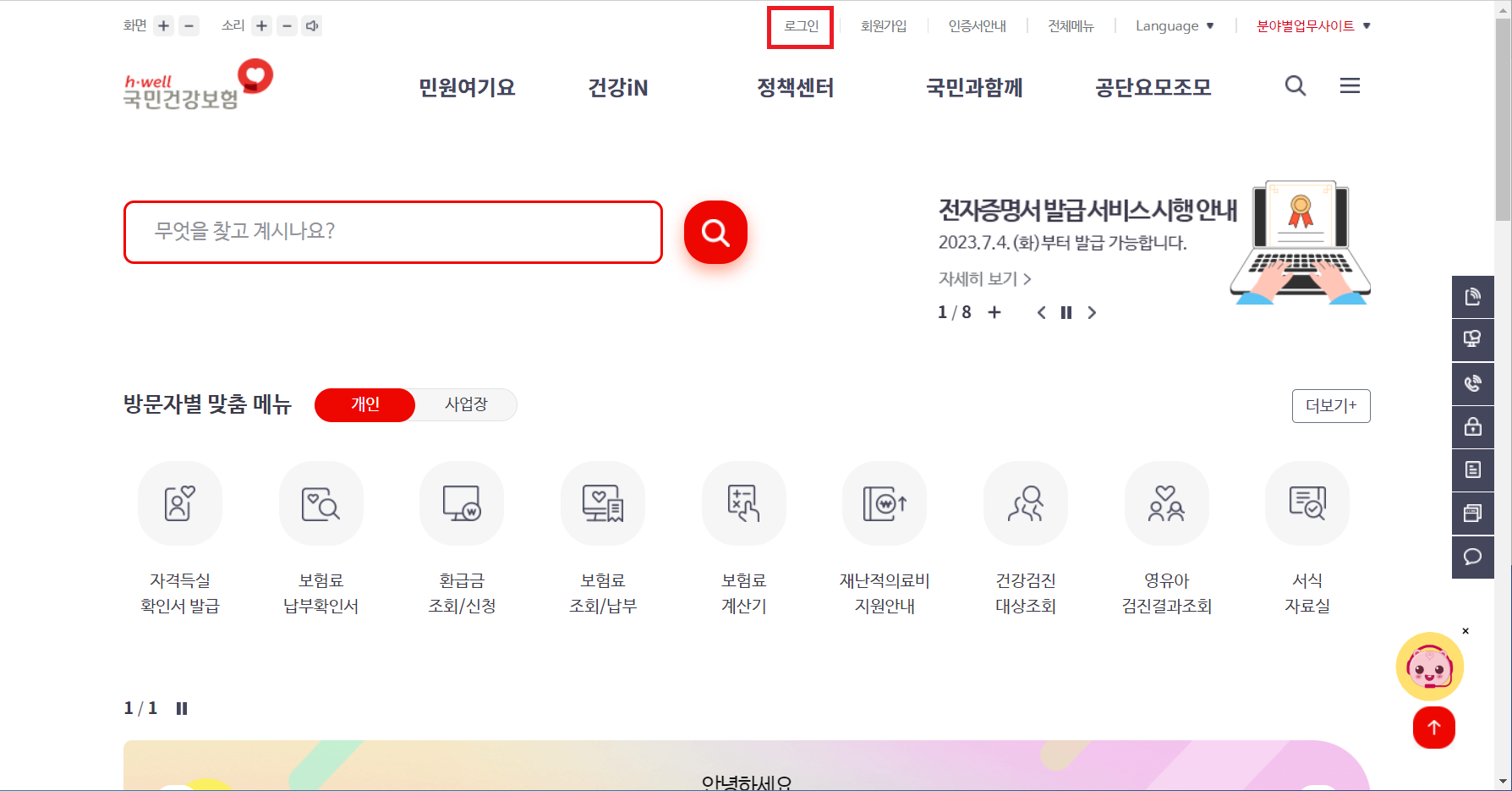Select the 사업장 visitor tab
Image resolution: width=1512 pixels, height=791 pixels.
click(466, 404)
